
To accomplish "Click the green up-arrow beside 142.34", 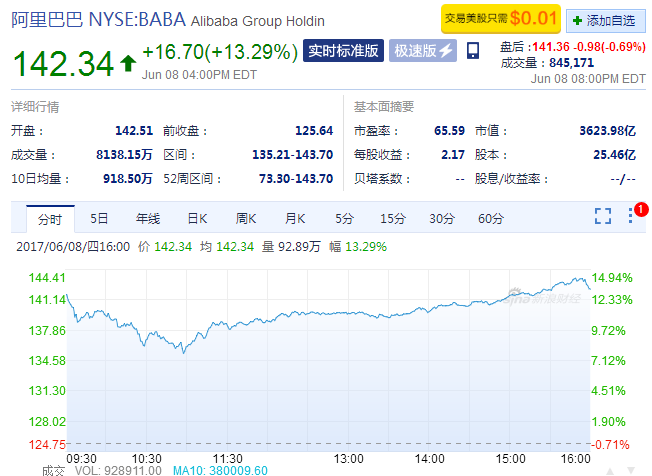I will coord(128,64).
